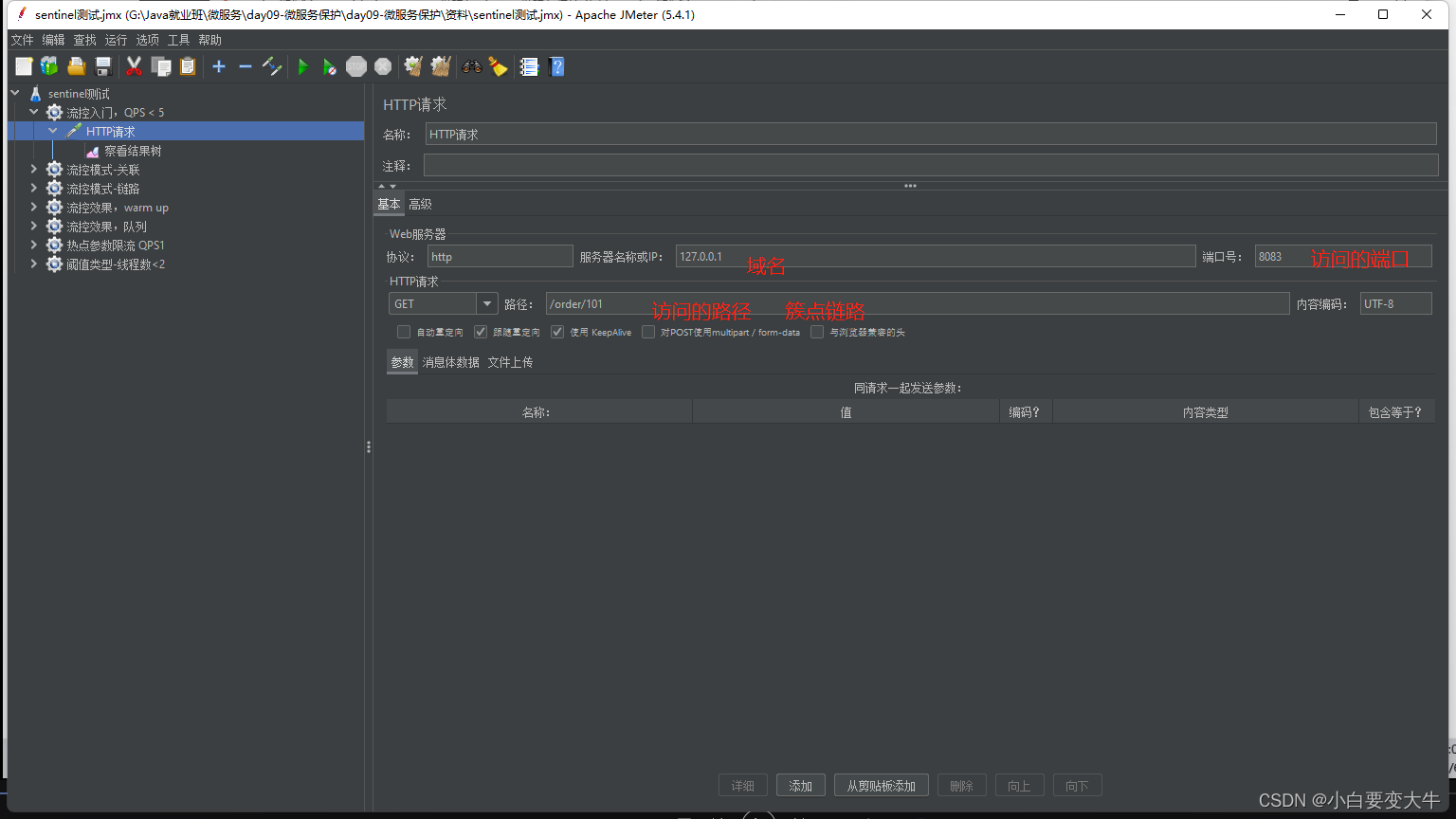Expand the 流控模式-关联 thread group

(34, 170)
